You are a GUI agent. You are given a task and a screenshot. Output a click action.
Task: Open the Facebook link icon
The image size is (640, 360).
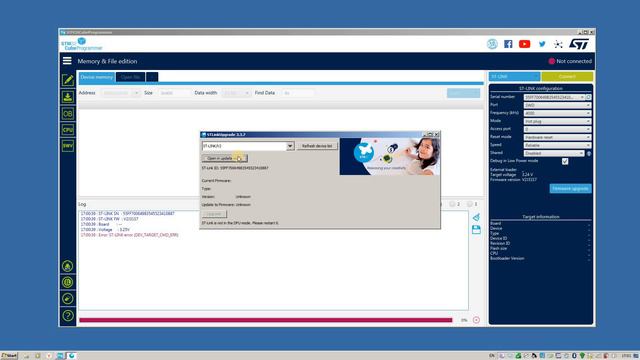click(x=508, y=44)
